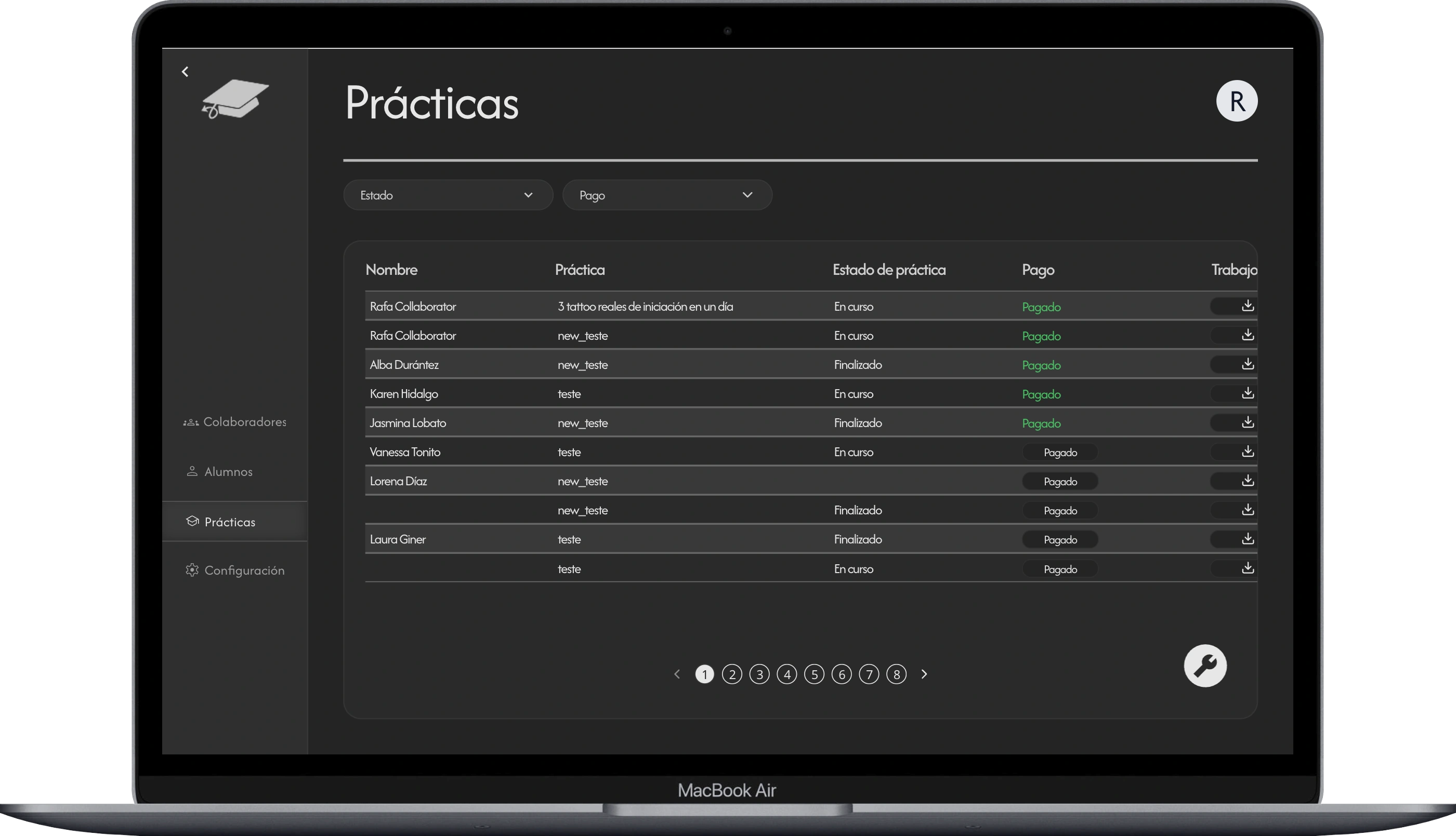Click Pagado badge for Laura Giner
1456x836 pixels.
tap(1060, 540)
